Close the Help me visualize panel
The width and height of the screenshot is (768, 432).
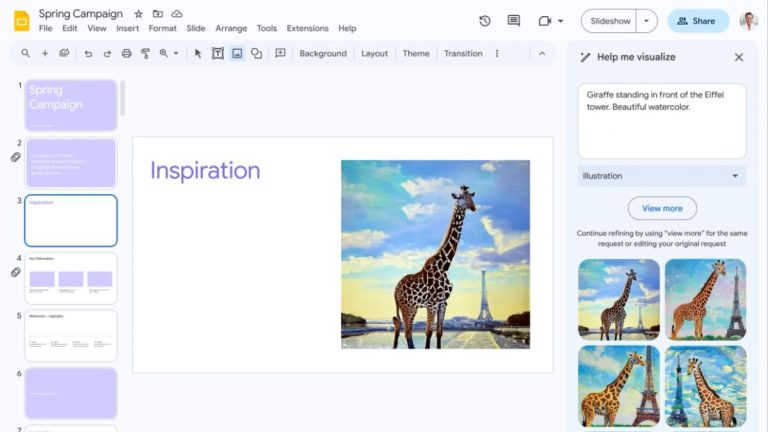pyautogui.click(x=739, y=57)
